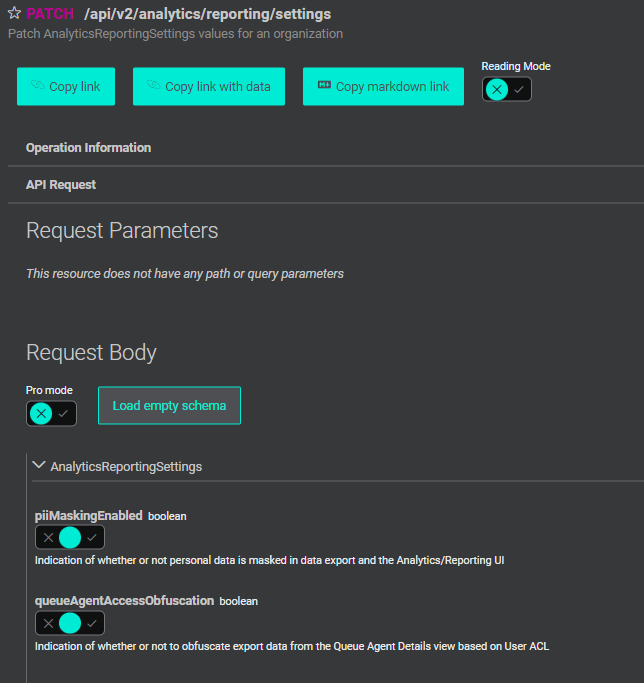Toggle the Reading Mode switch
This screenshot has width=644, height=683.
click(x=506, y=89)
